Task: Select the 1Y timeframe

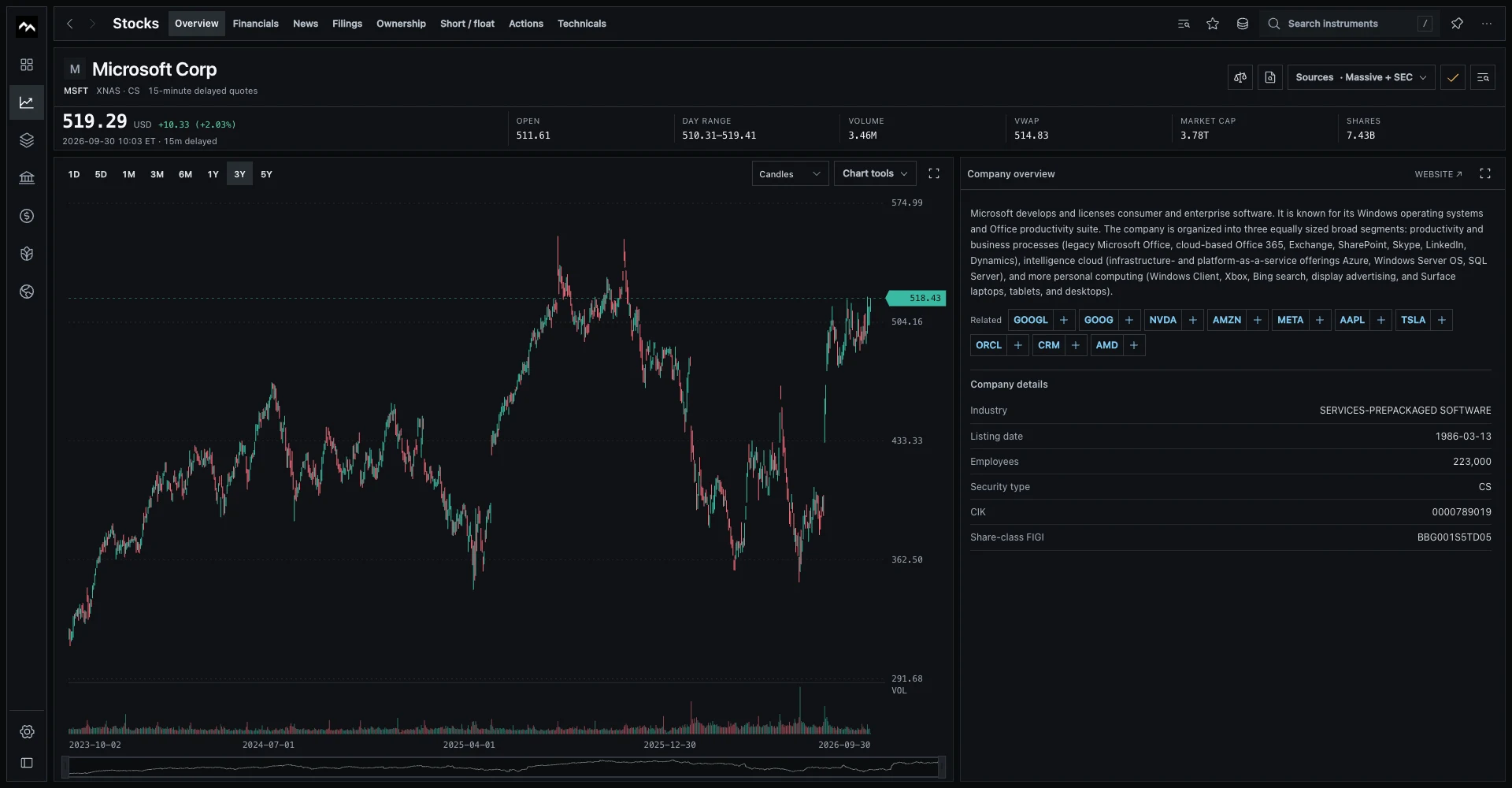Action: coord(213,174)
